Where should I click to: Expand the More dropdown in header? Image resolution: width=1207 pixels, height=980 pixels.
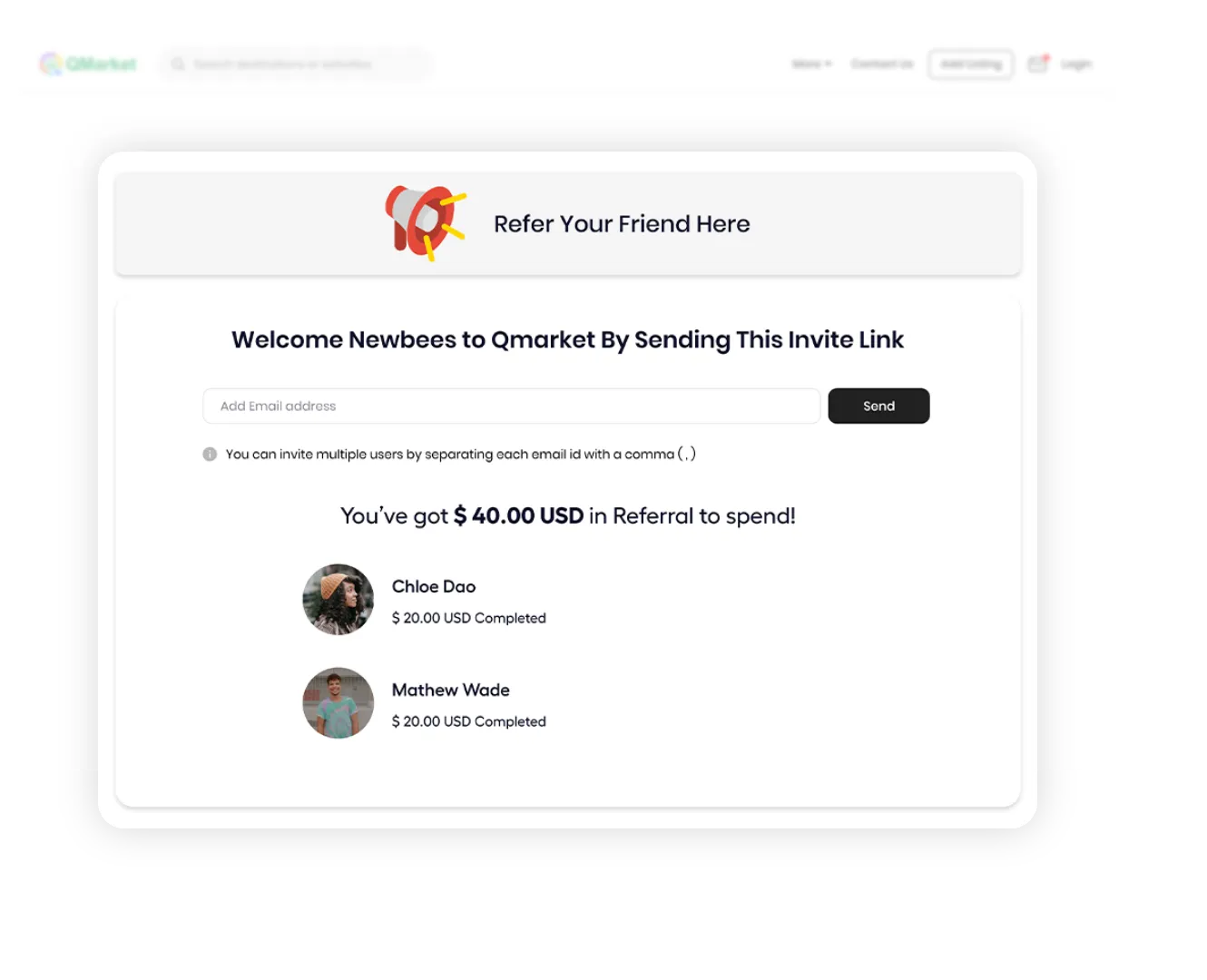(x=811, y=64)
